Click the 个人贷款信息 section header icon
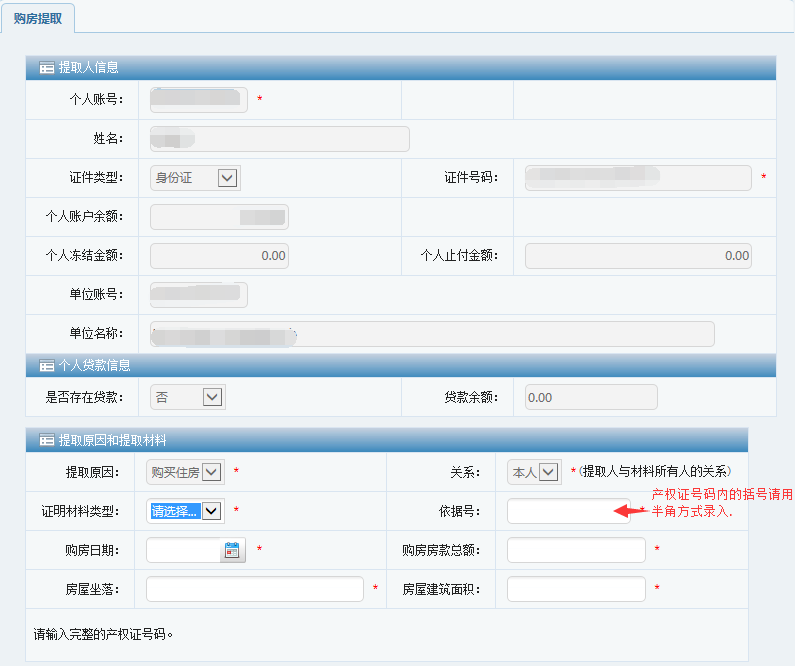795x666 pixels. 46,366
